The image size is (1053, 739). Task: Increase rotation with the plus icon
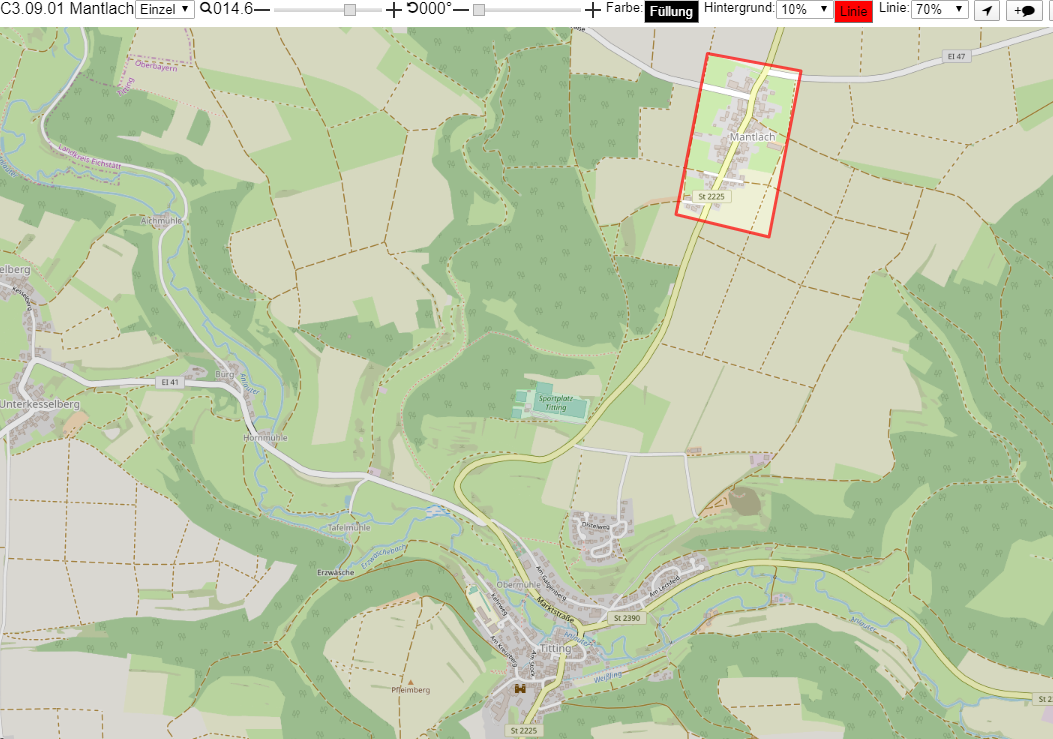click(x=592, y=9)
